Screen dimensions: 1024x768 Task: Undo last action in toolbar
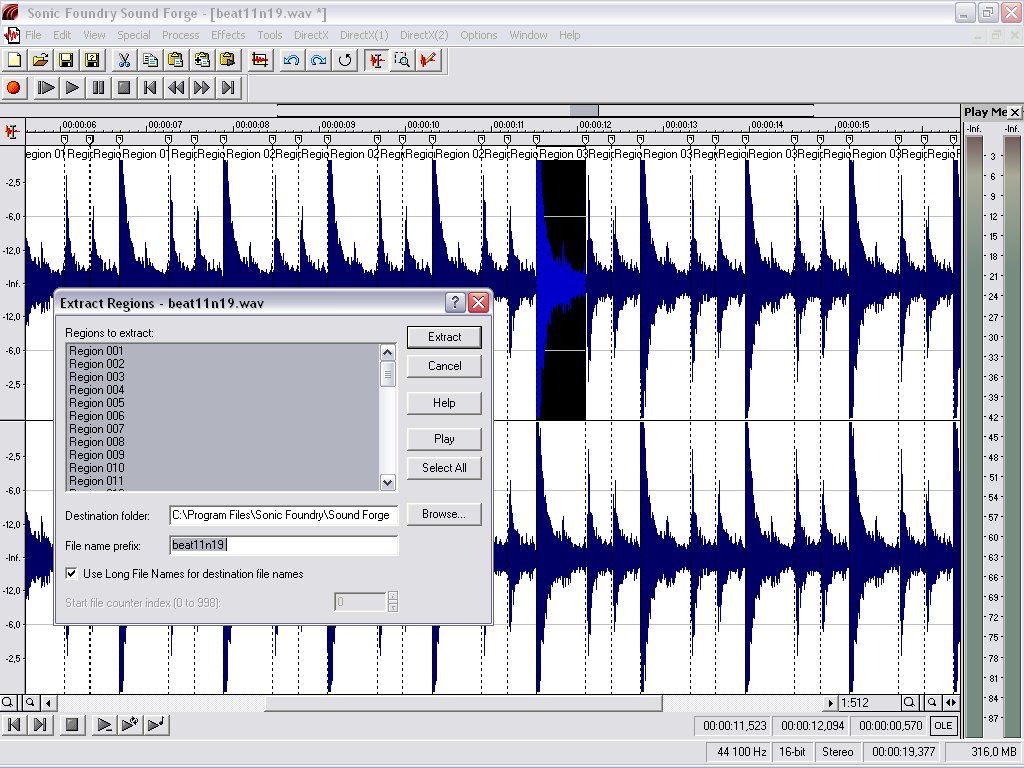(x=291, y=60)
